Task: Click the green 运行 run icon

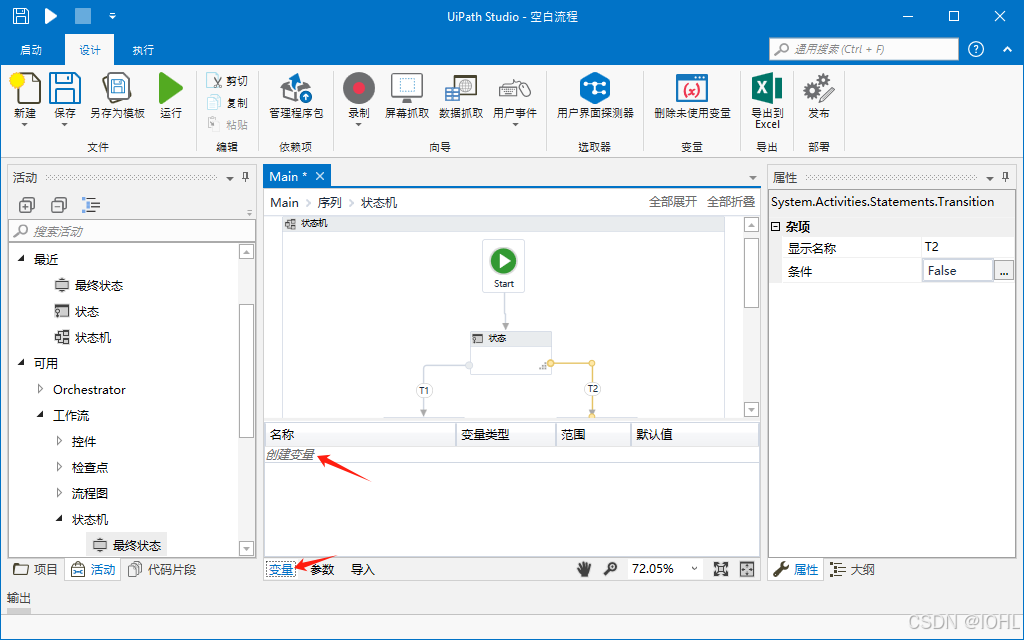Action: (x=170, y=88)
